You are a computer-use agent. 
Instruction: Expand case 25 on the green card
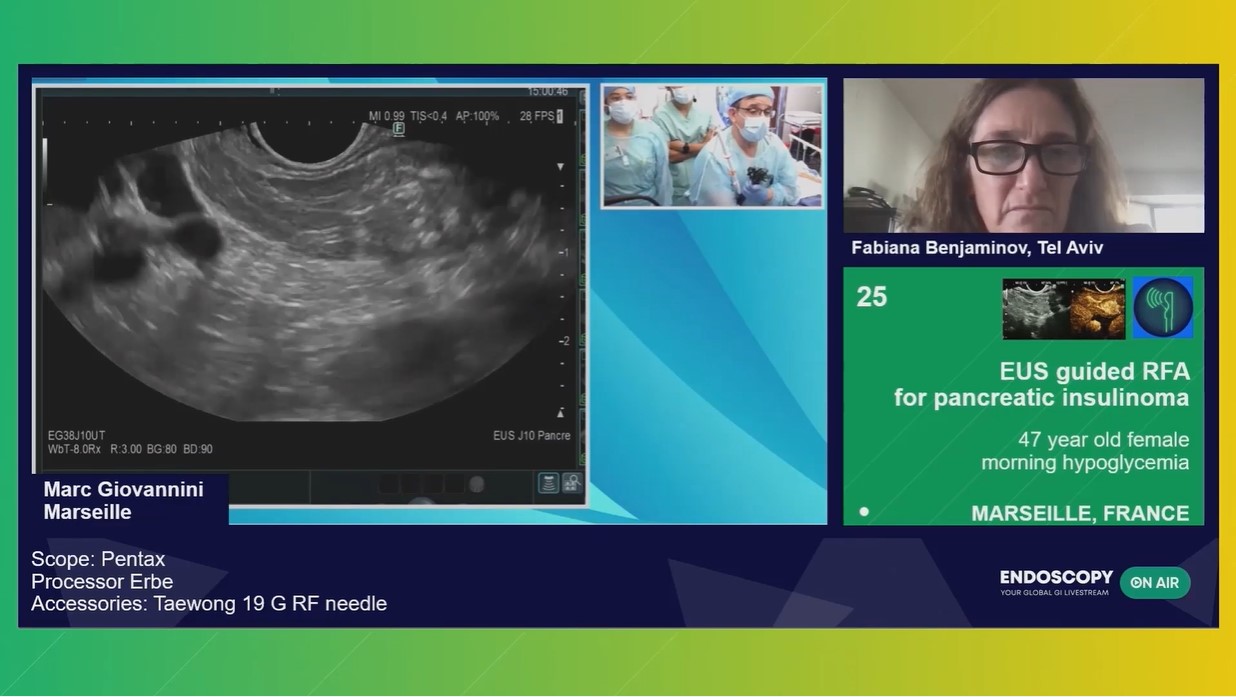tap(872, 298)
